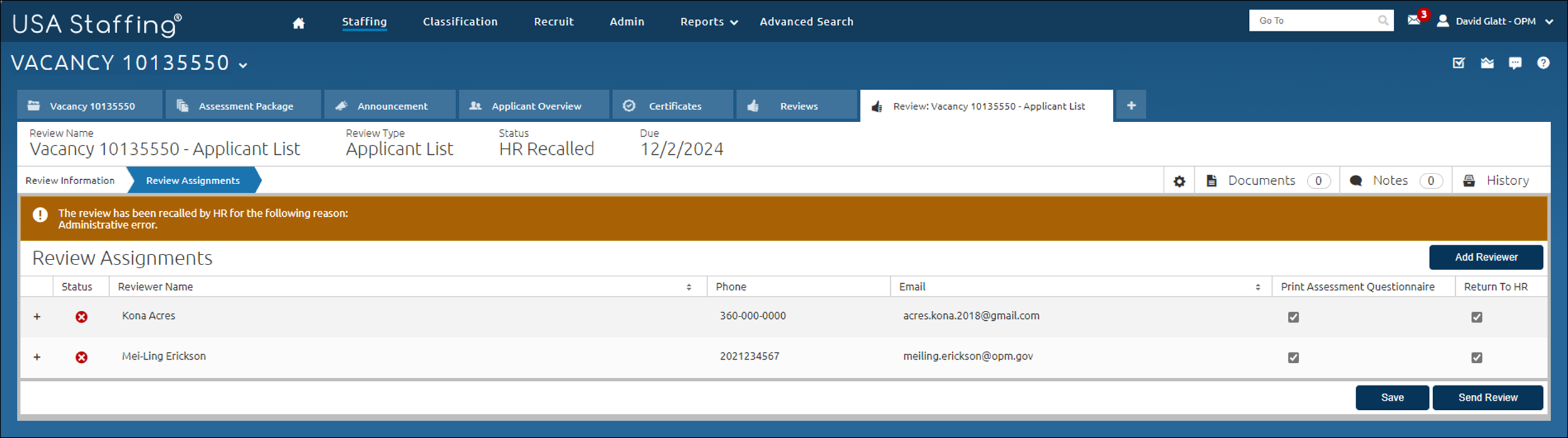1568x438 pixels.
Task: Open the Classification menu
Action: tap(460, 21)
